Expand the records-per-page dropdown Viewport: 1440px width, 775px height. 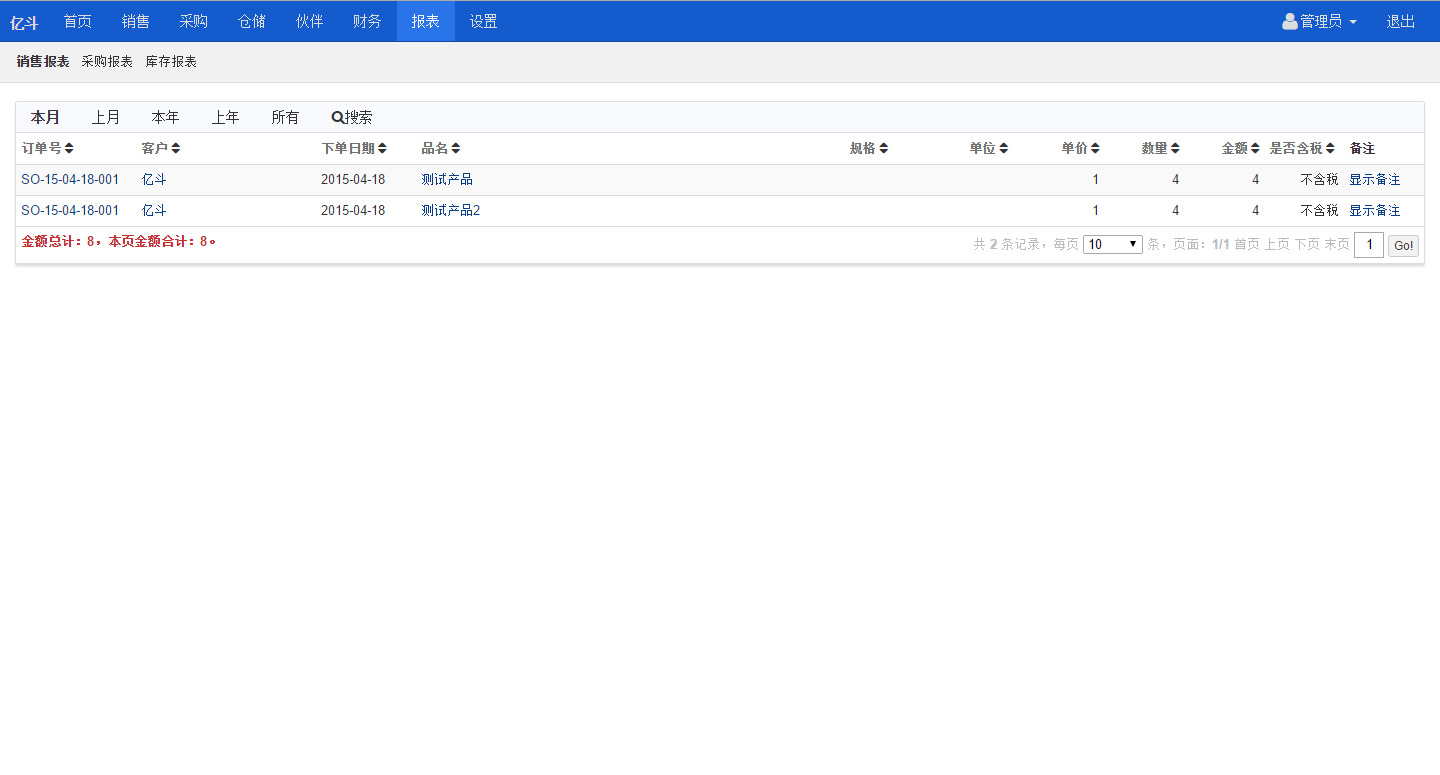coord(1112,244)
